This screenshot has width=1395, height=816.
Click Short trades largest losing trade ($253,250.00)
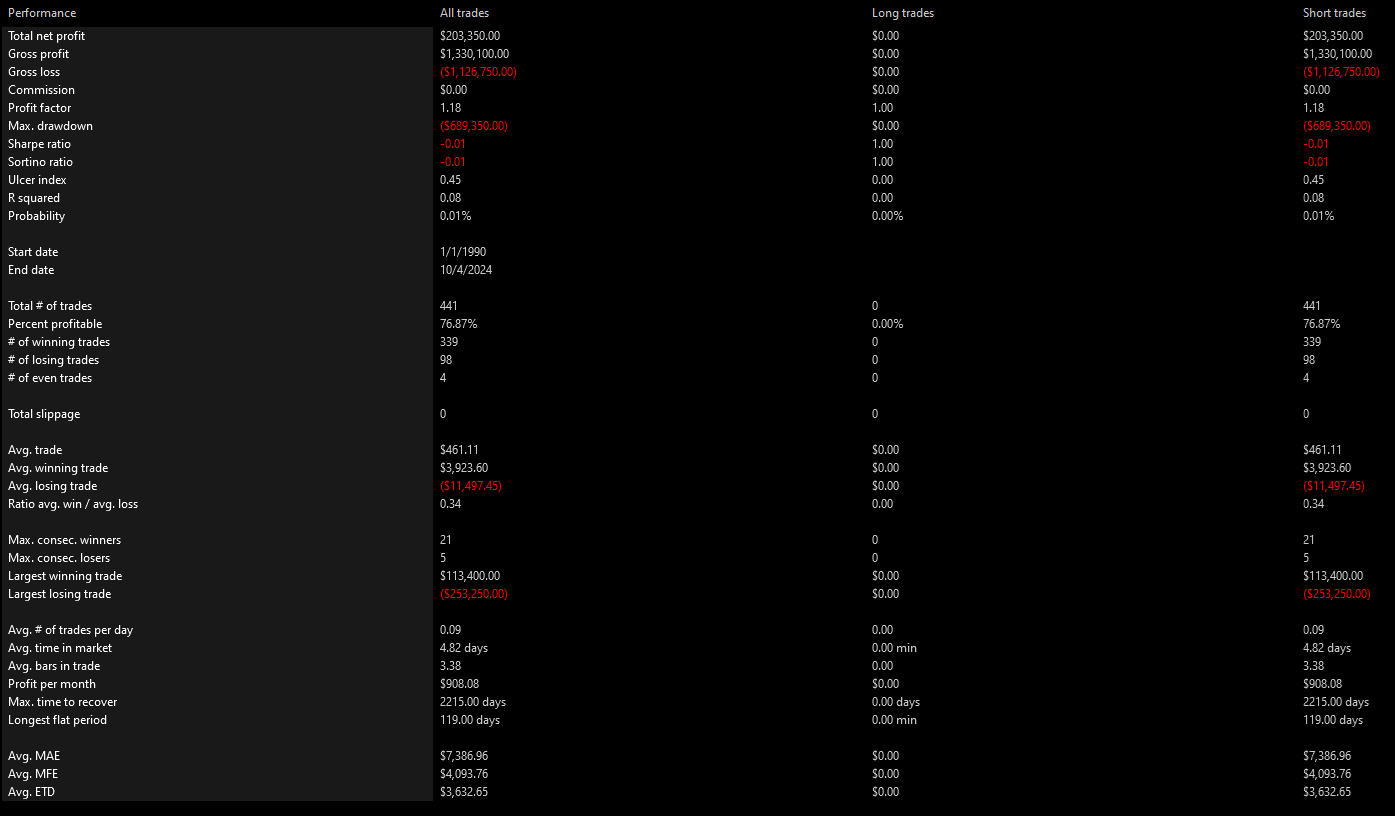point(1337,594)
